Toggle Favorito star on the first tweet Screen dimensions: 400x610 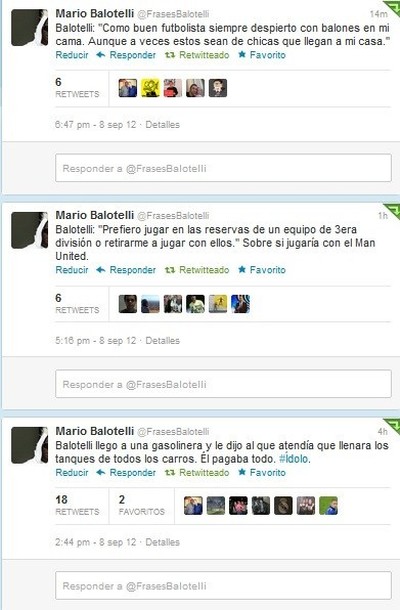tap(262, 55)
